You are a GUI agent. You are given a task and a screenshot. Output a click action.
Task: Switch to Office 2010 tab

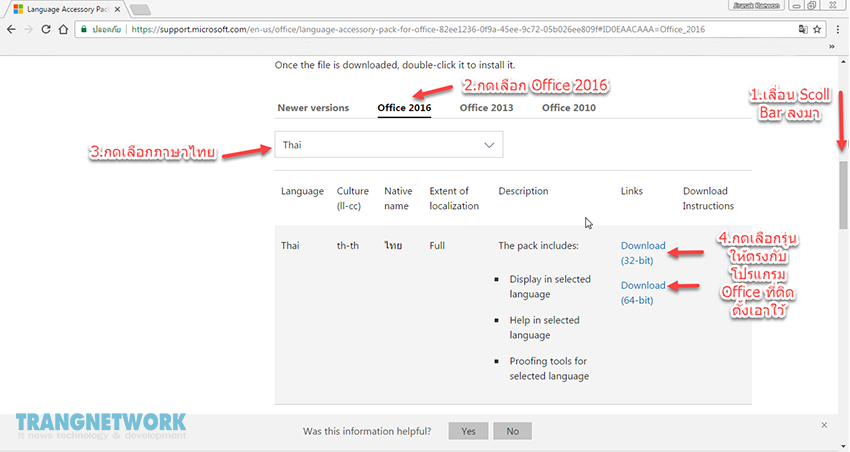point(569,107)
